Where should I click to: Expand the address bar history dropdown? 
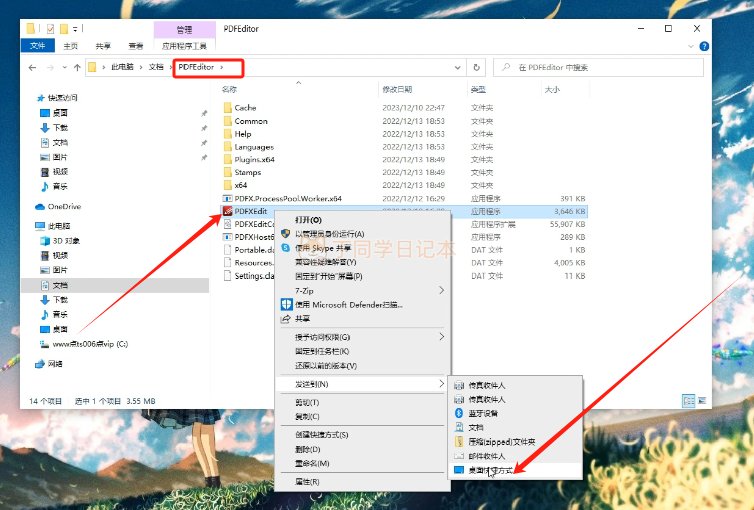(458, 68)
